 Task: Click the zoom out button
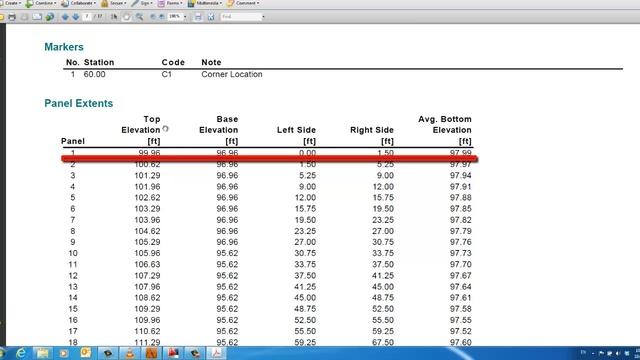(153, 17)
